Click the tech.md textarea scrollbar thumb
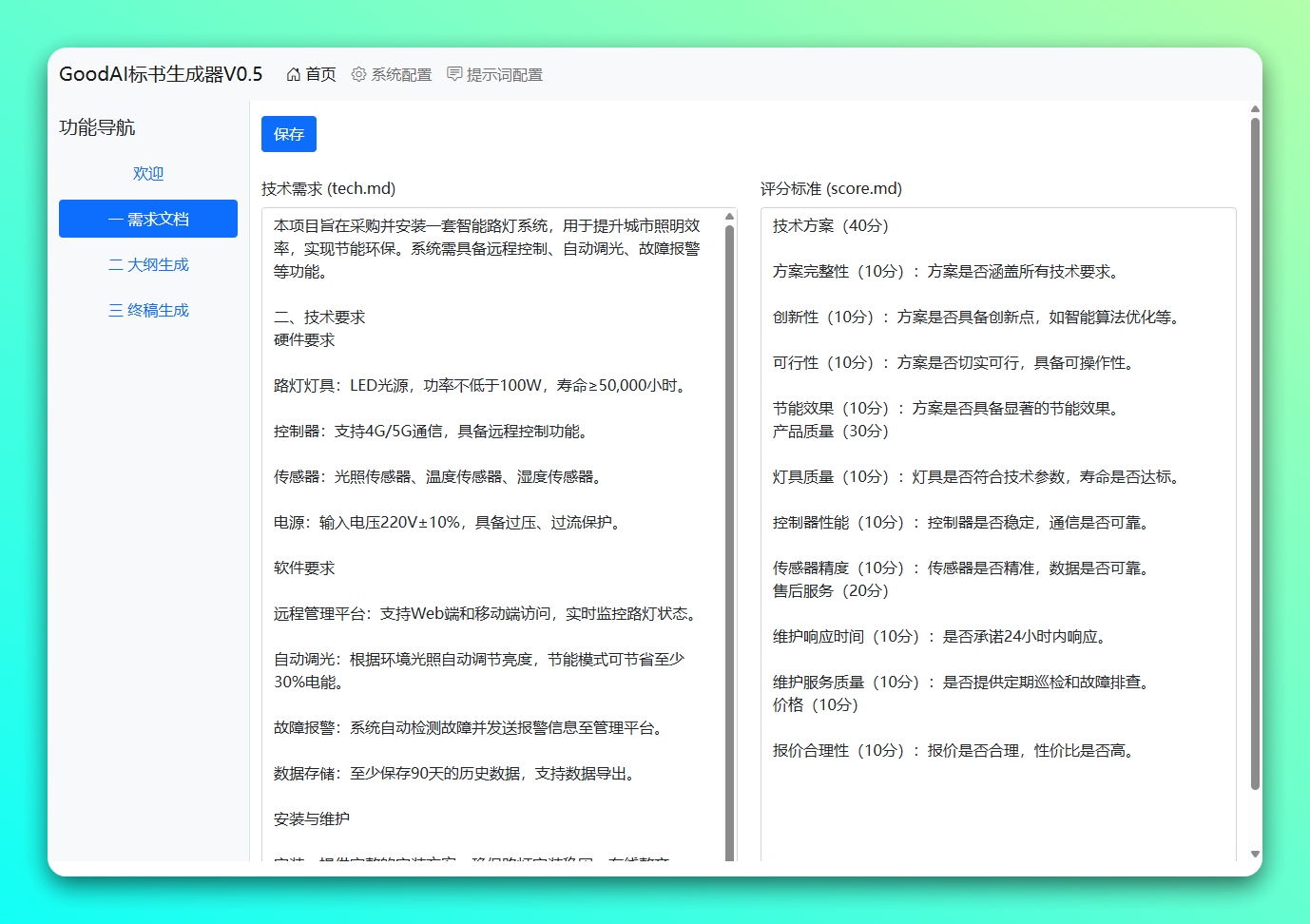Viewport: 1310px width, 924px height. coord(730,544)
